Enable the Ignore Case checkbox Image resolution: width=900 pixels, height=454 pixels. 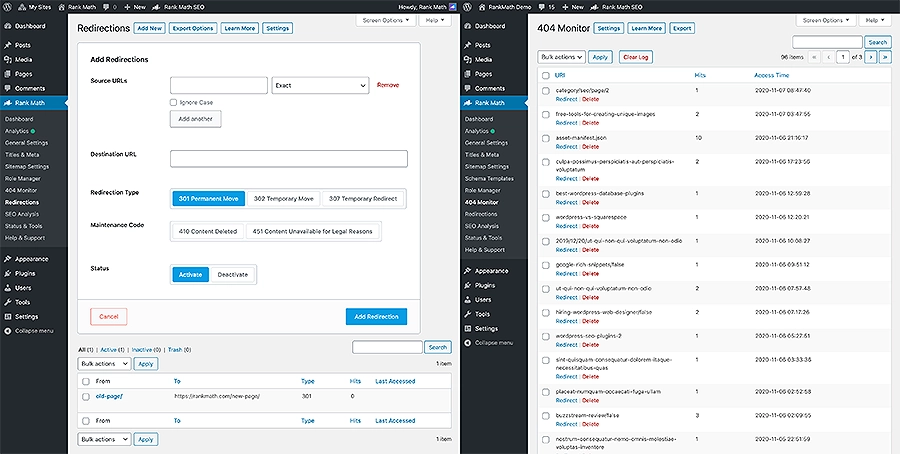pos(174,102)
